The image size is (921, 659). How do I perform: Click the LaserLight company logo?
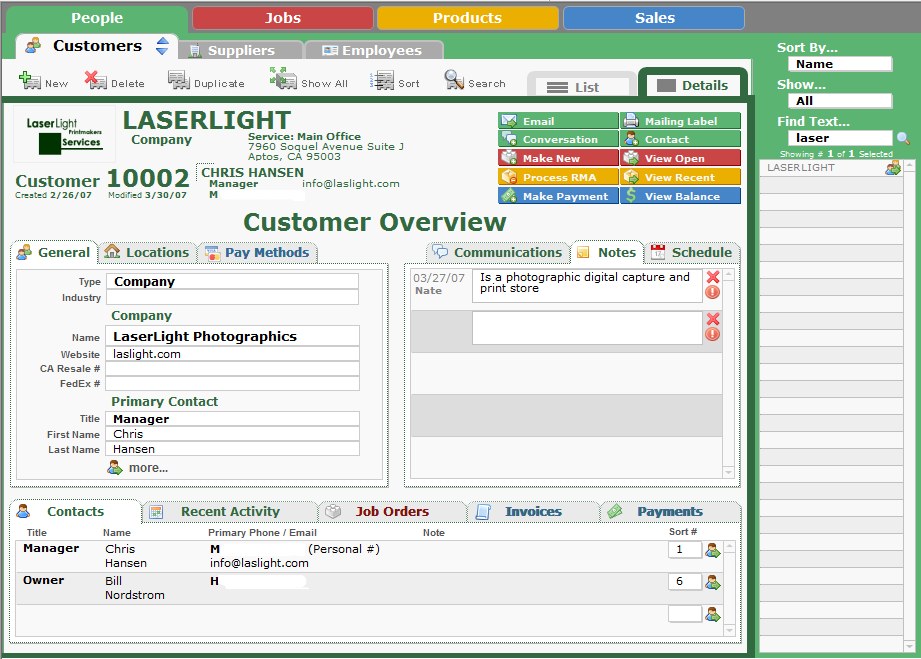tap(65, 135)
